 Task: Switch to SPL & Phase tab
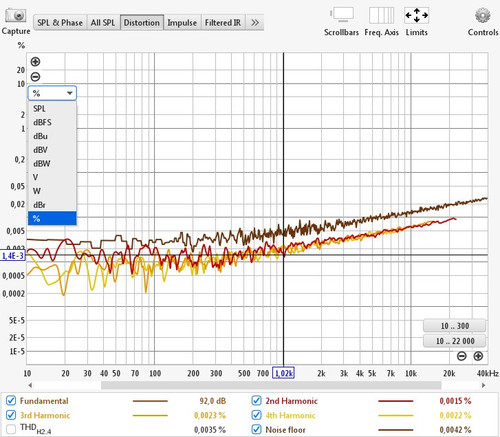pyautogui.click(x=60, y=23)
